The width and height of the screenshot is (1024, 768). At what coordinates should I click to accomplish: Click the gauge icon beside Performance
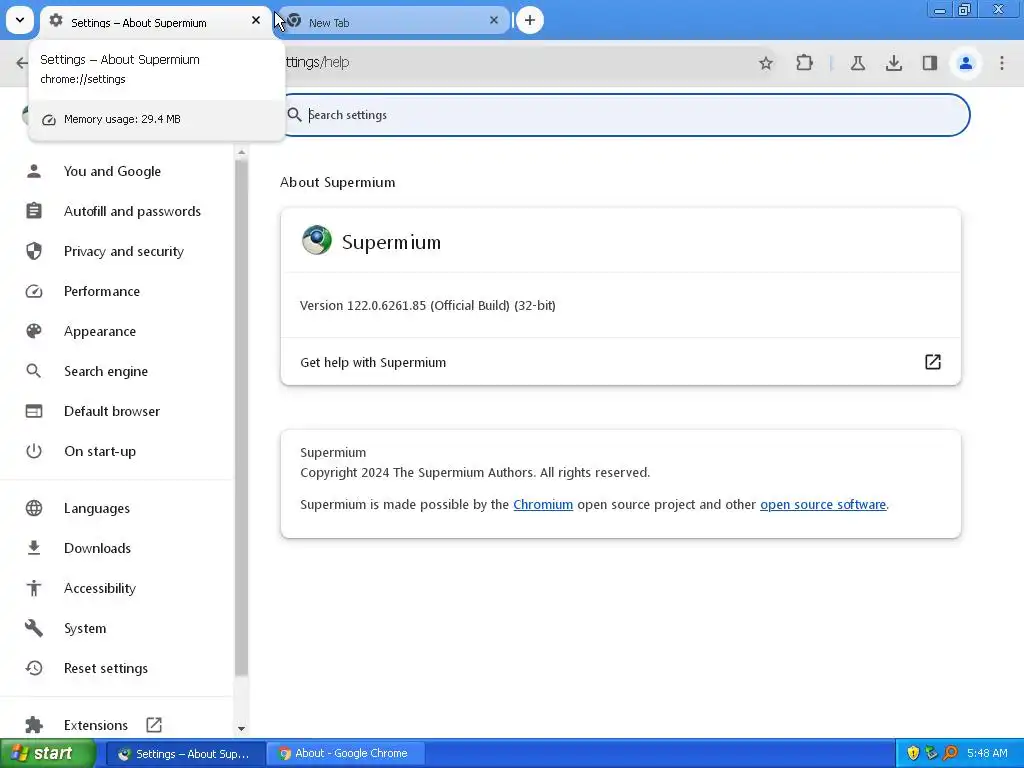click(34, 291)
